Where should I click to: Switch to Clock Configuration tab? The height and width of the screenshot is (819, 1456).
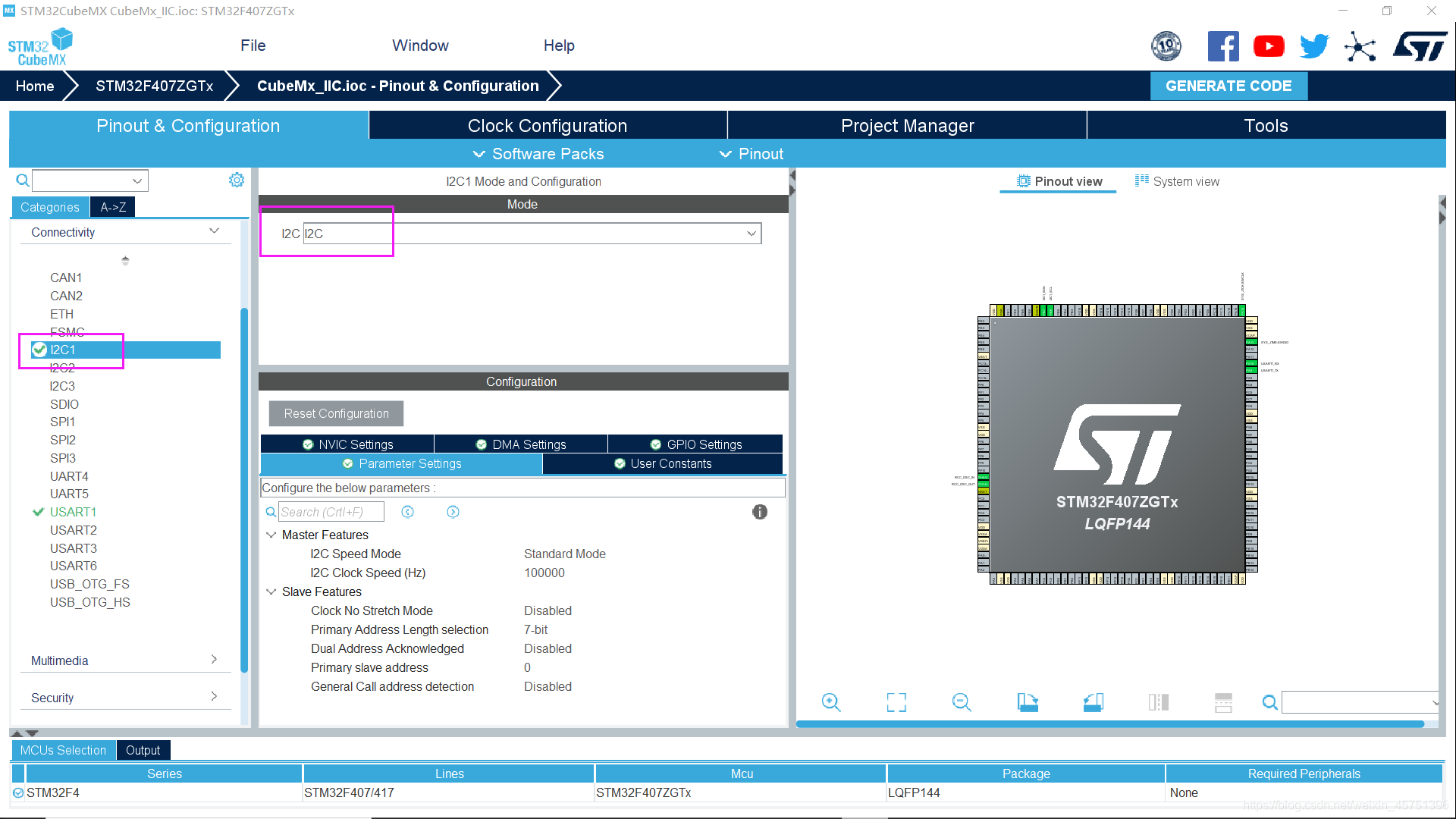(547, 126)
